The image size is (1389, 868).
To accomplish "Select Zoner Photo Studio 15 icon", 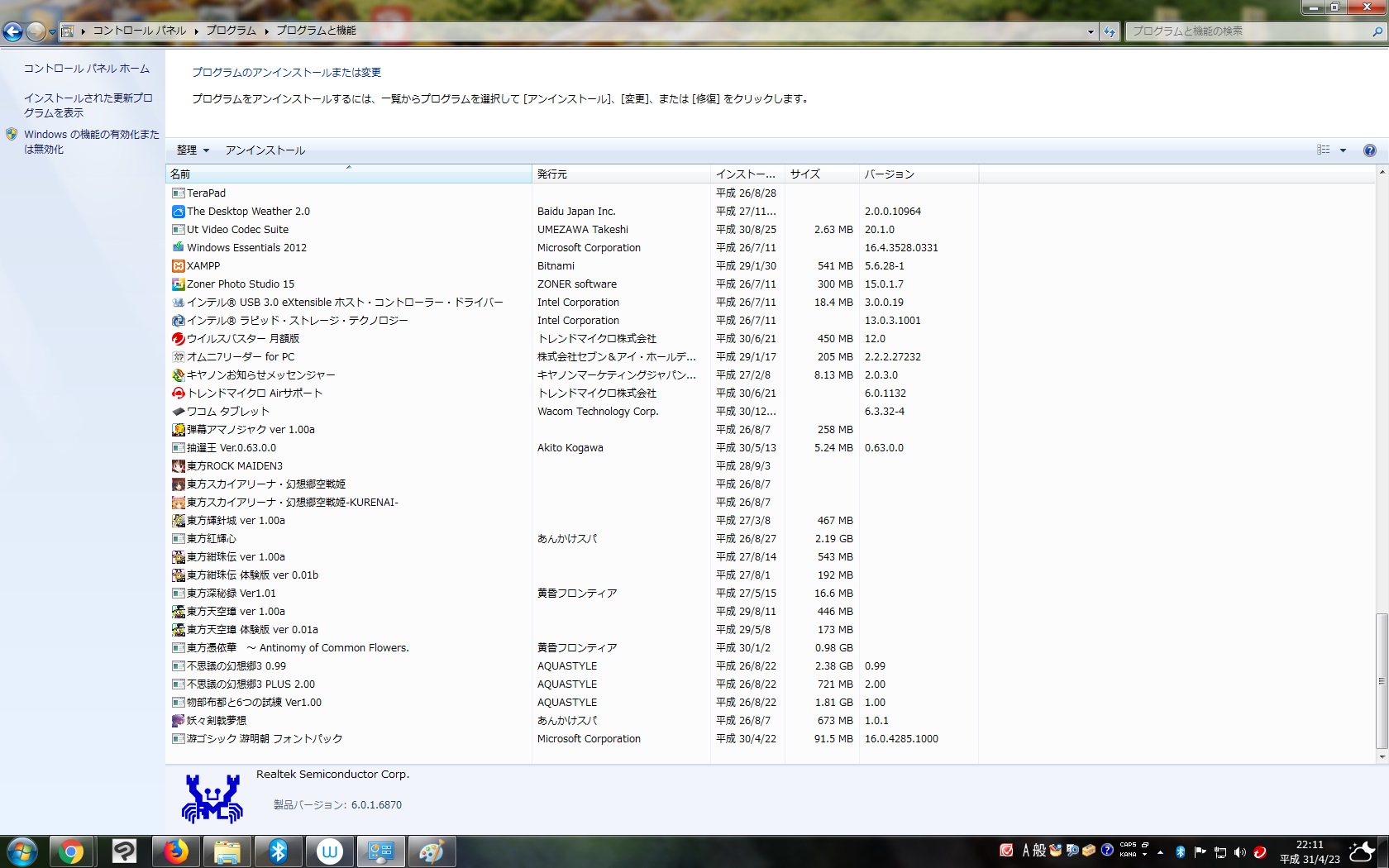I will pos(178,284).
